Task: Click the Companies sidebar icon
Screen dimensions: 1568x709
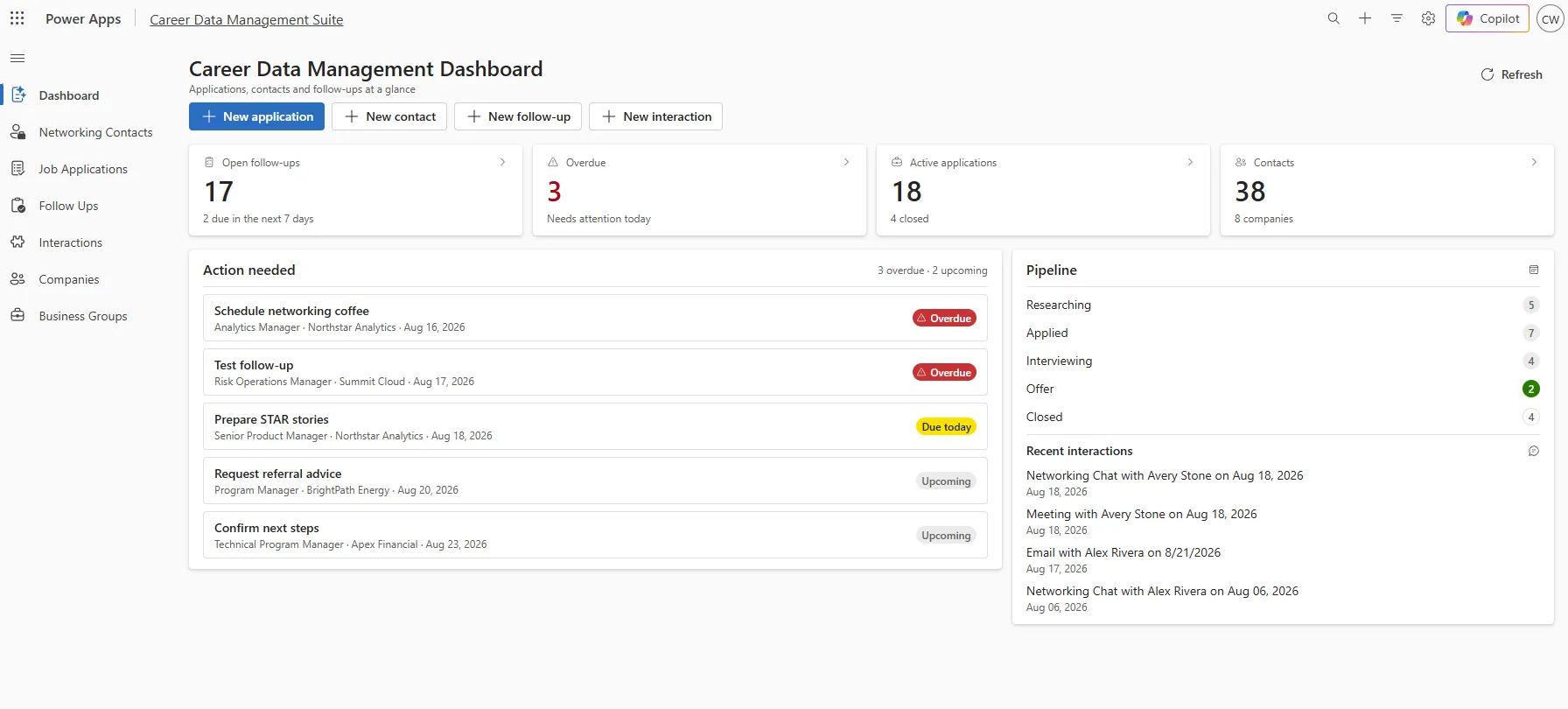Action: coord(17,278)
